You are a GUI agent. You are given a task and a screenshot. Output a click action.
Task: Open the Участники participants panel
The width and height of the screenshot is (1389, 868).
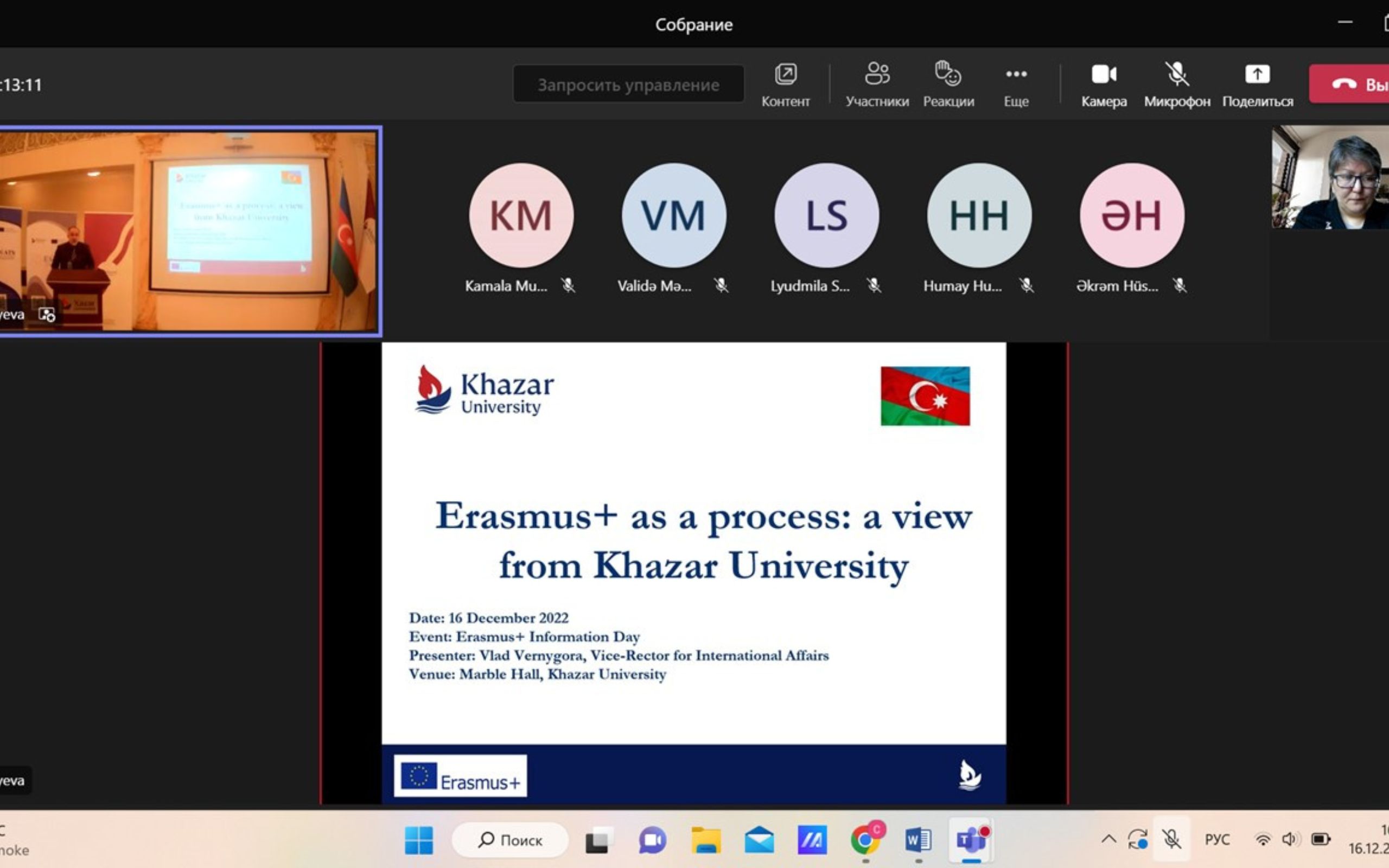876,84
